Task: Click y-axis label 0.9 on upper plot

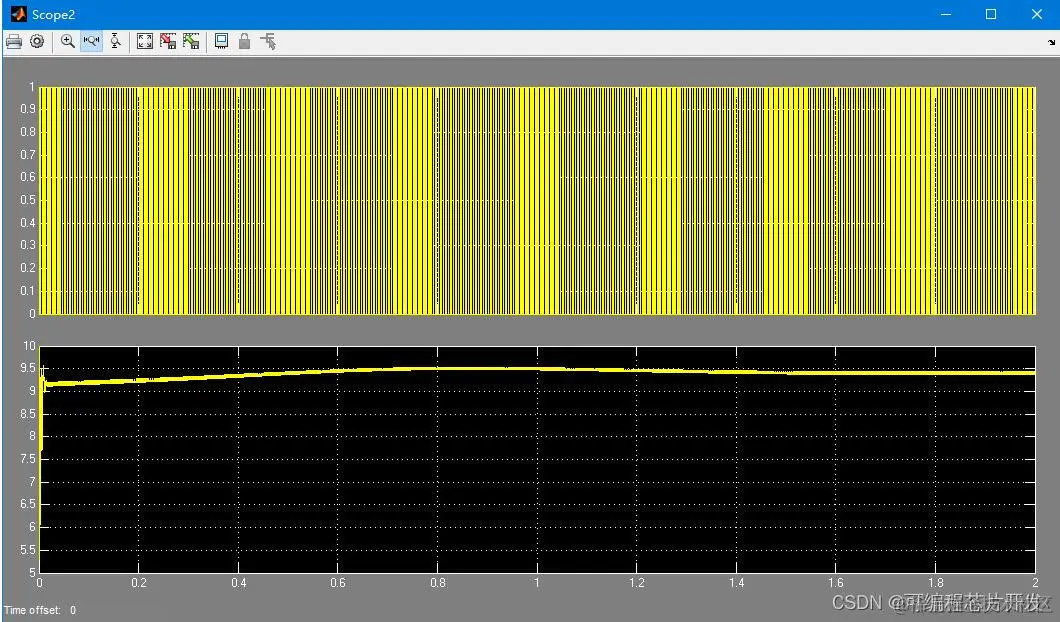Action: (x=28, y=109)
